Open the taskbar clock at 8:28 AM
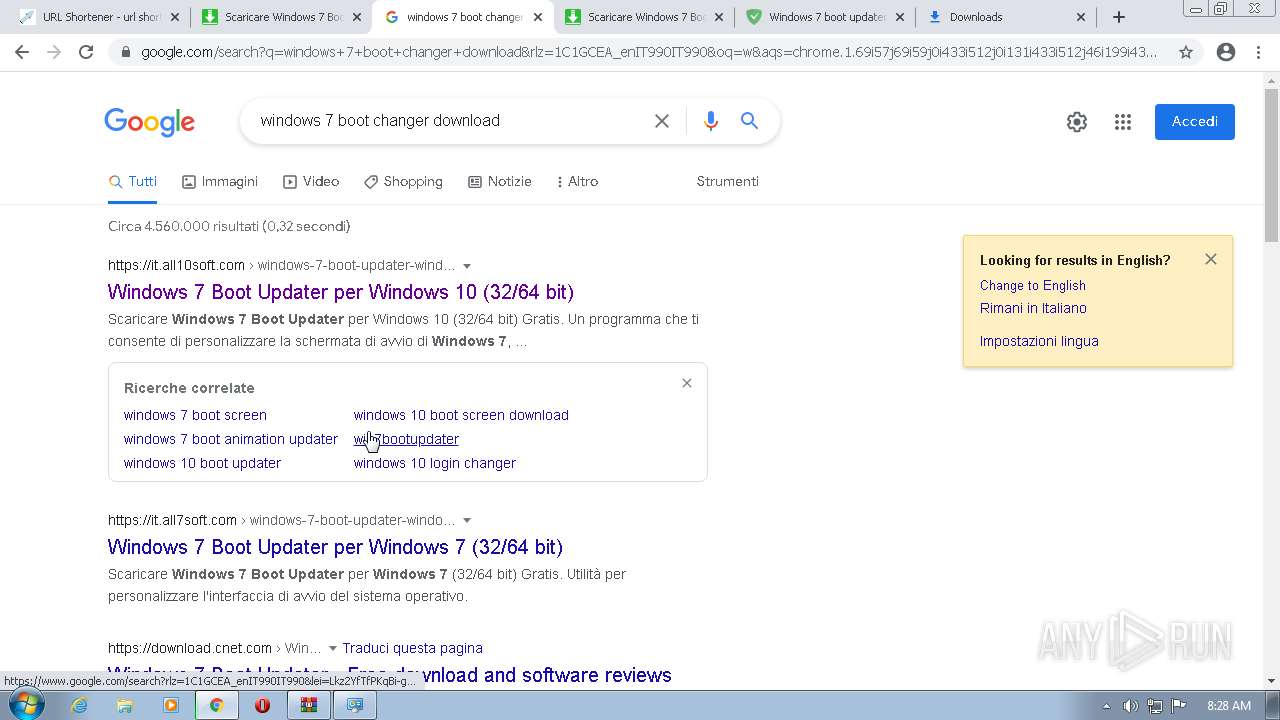1280x720 pixels. point(1229,706)
